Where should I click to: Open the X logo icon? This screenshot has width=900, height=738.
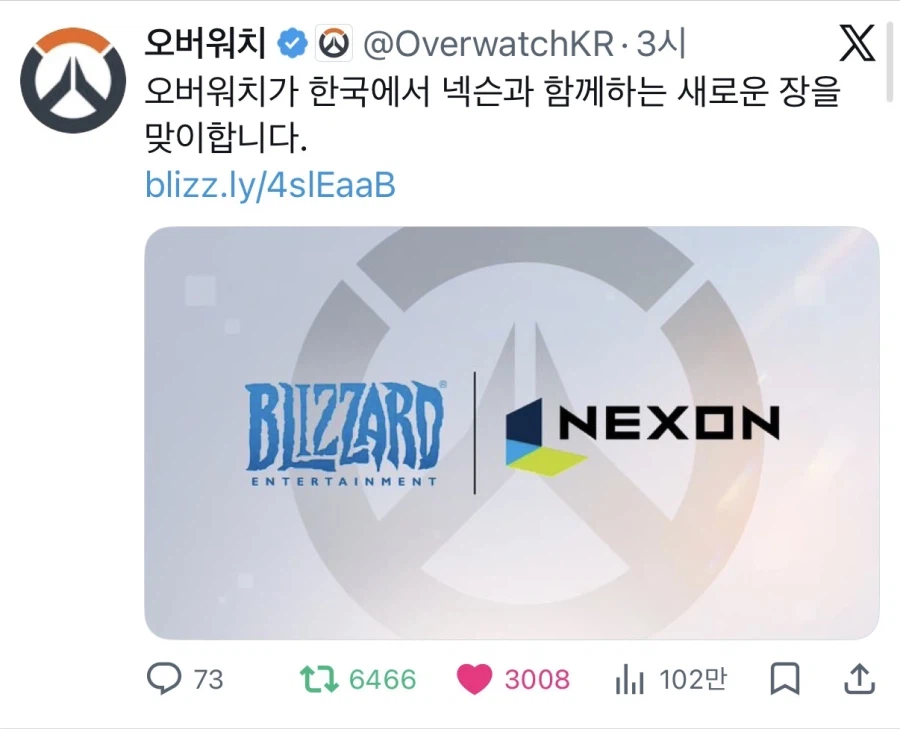(x=856, y=43)
